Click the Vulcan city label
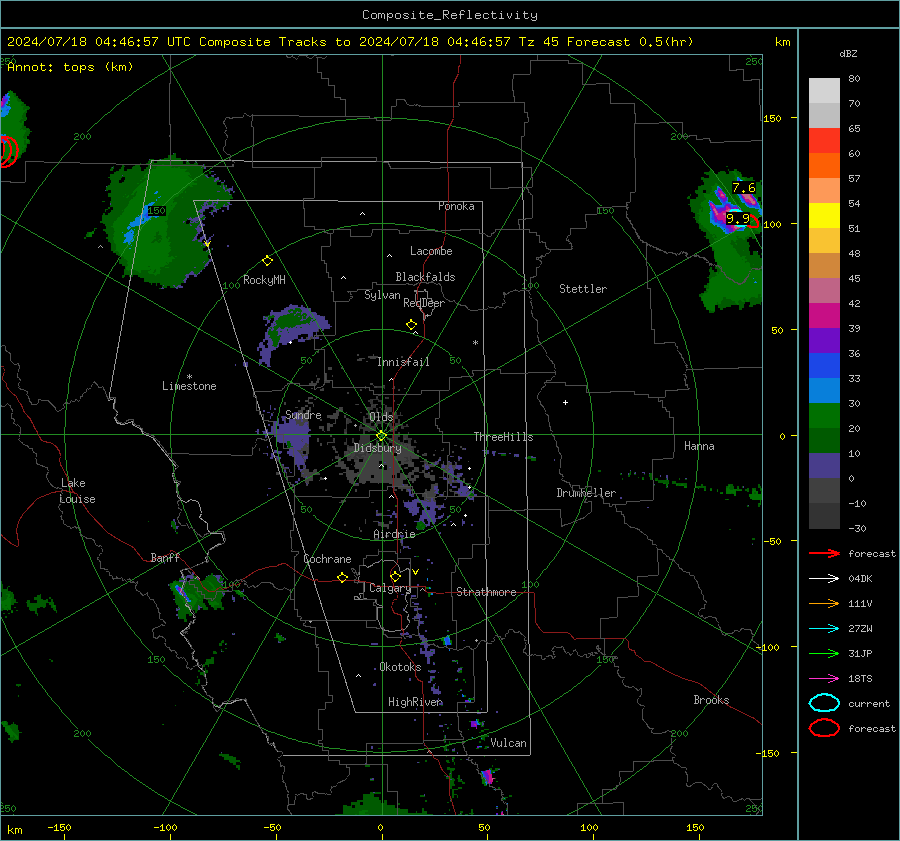 point(508,743)
